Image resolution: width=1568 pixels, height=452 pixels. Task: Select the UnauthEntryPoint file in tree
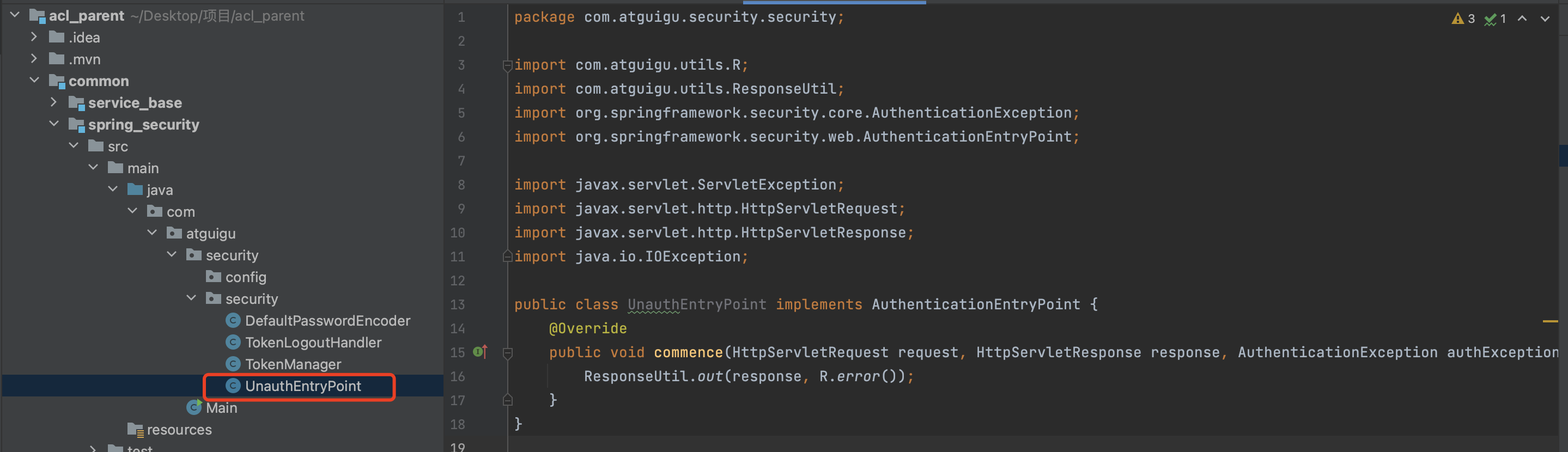(302, 386)
